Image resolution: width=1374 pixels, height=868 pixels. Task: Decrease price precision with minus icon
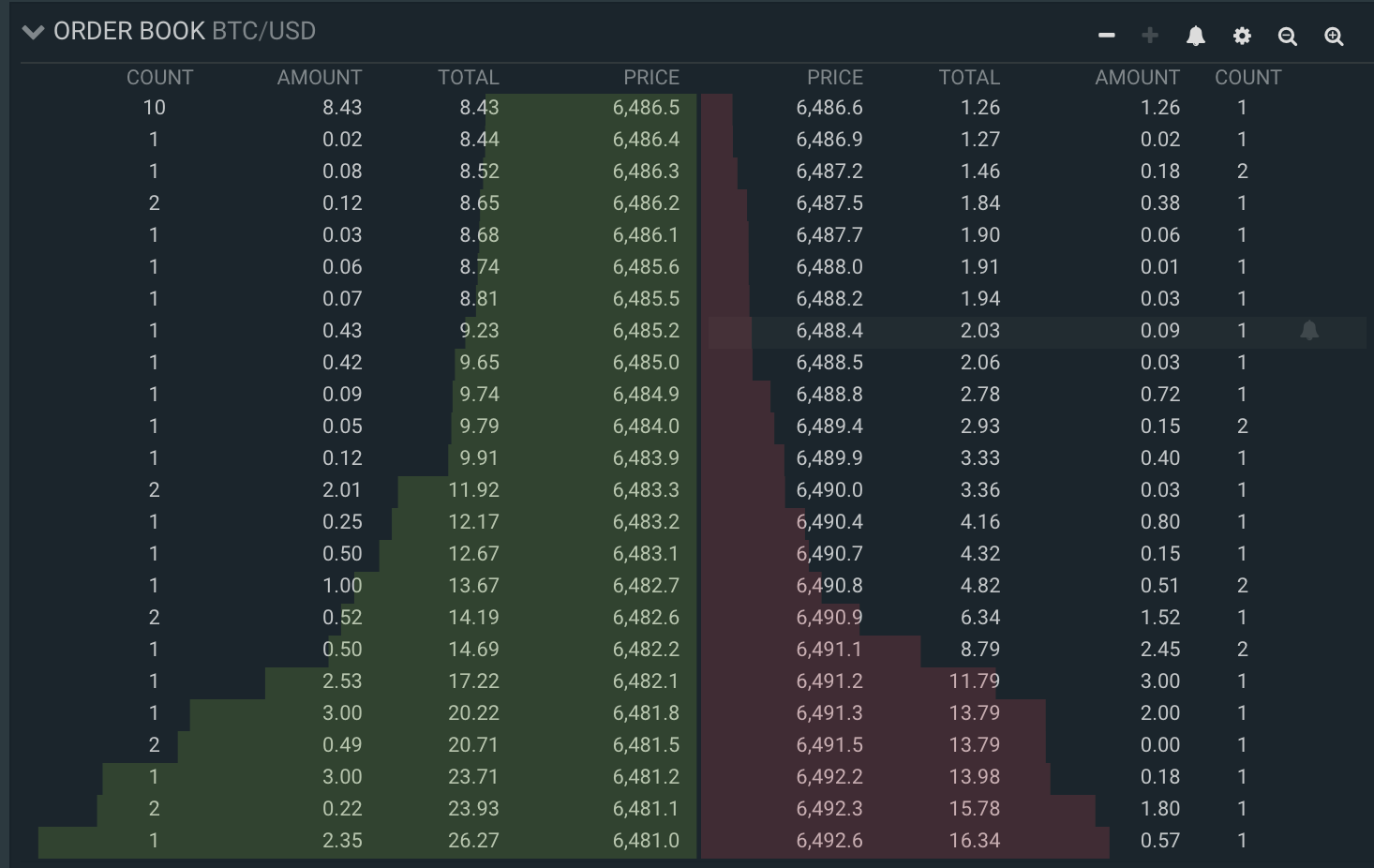click(1107, 36)
